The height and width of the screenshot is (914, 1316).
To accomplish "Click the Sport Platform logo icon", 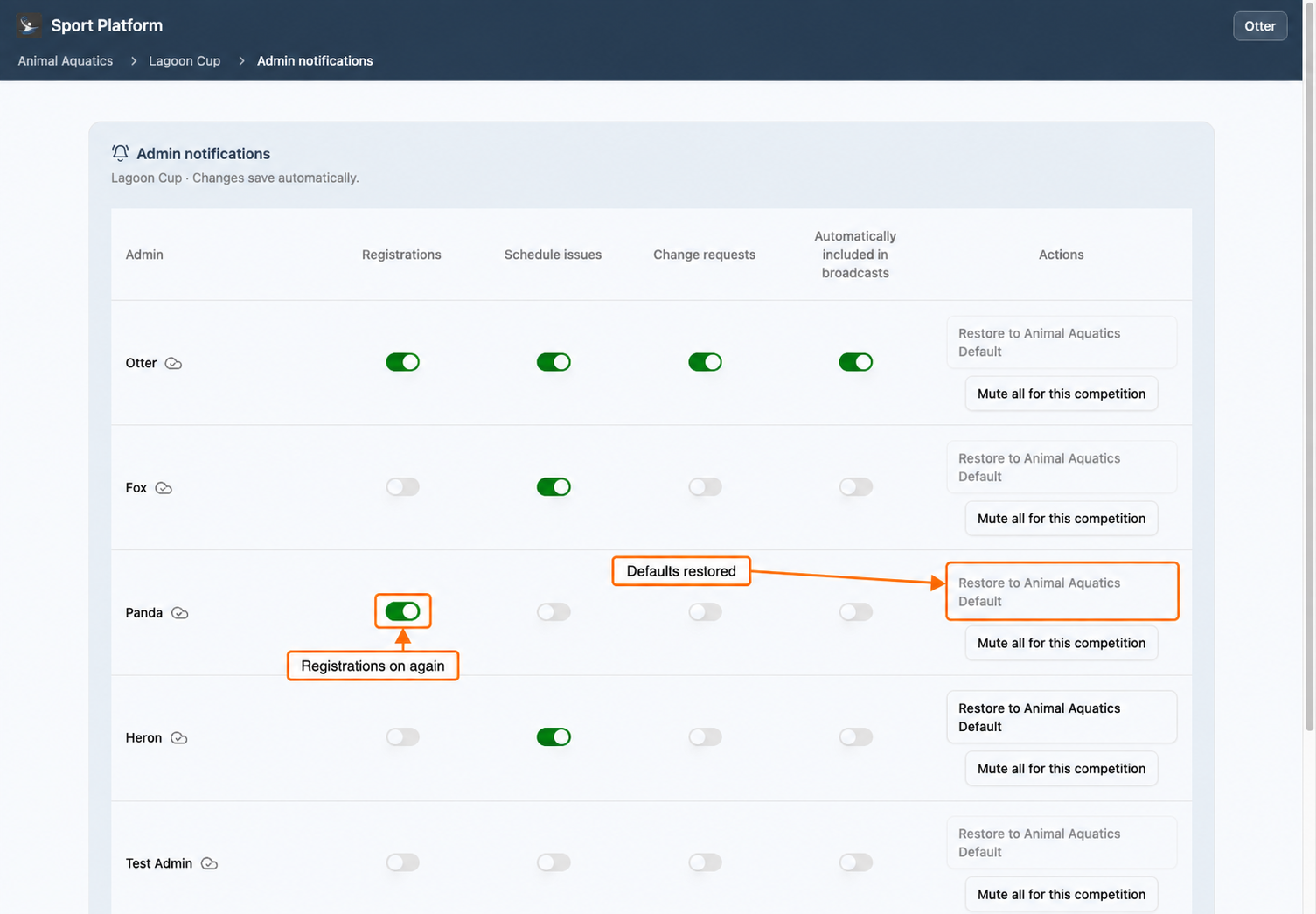I will coord(29,25).
